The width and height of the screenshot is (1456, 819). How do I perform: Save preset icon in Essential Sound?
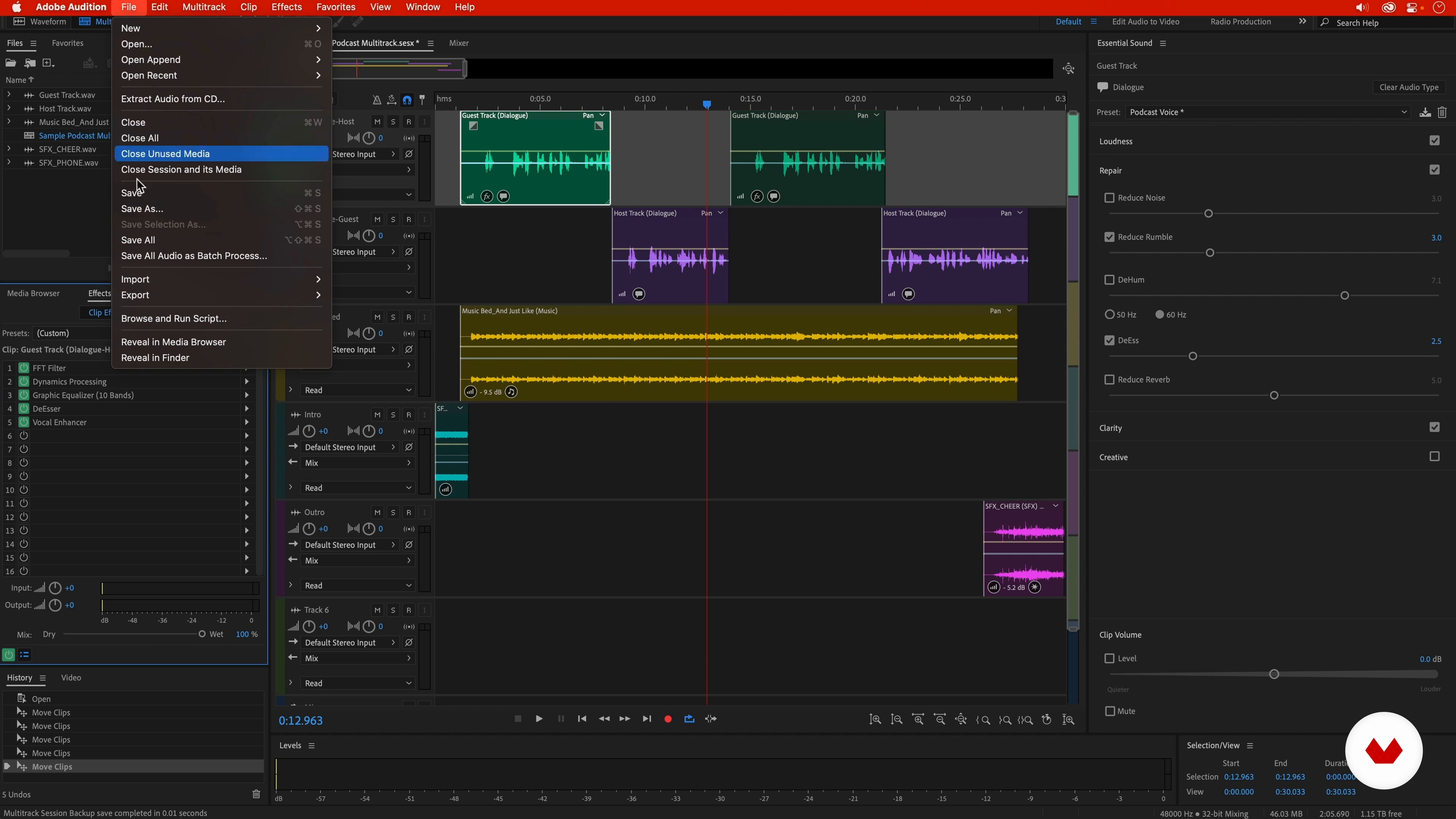(1425, 112)
